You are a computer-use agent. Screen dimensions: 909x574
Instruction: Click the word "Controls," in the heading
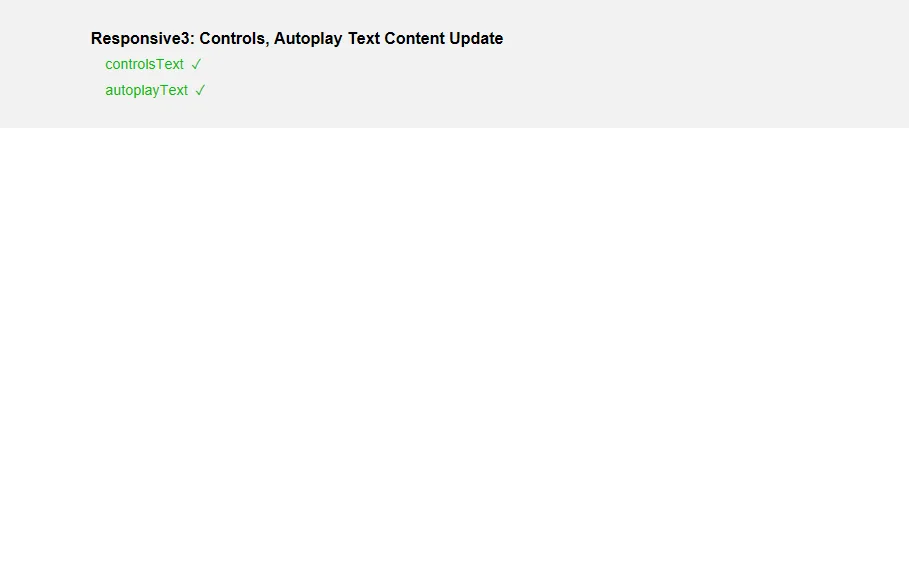234,38
